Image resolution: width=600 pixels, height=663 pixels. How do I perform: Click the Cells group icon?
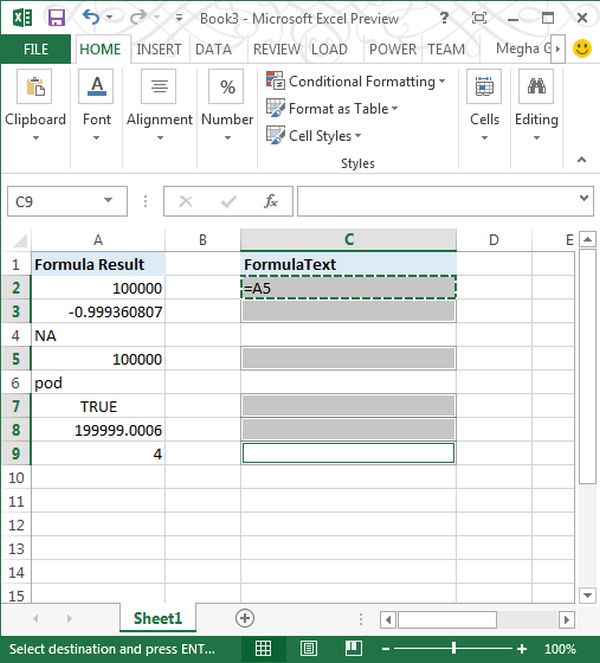[x=484, y=87]
